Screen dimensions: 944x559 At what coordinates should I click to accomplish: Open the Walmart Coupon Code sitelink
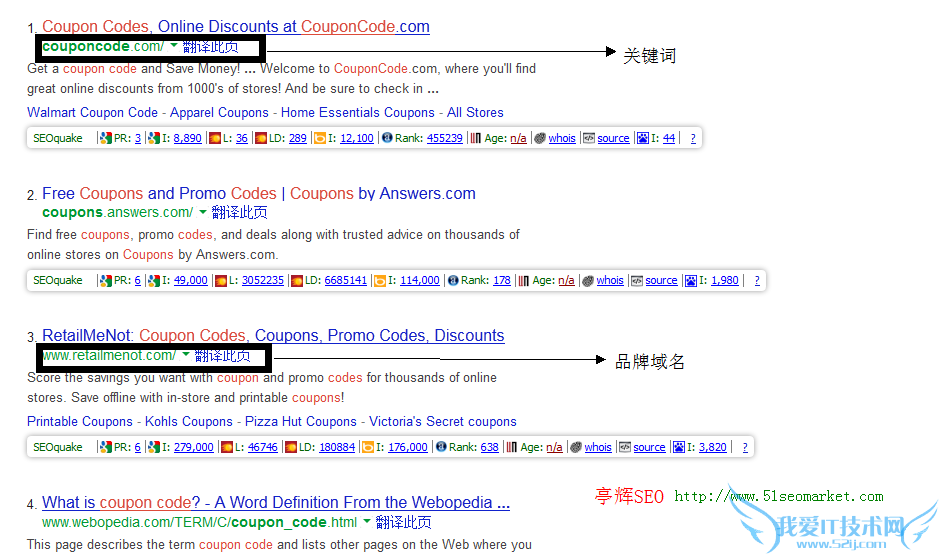coord(92,113)
